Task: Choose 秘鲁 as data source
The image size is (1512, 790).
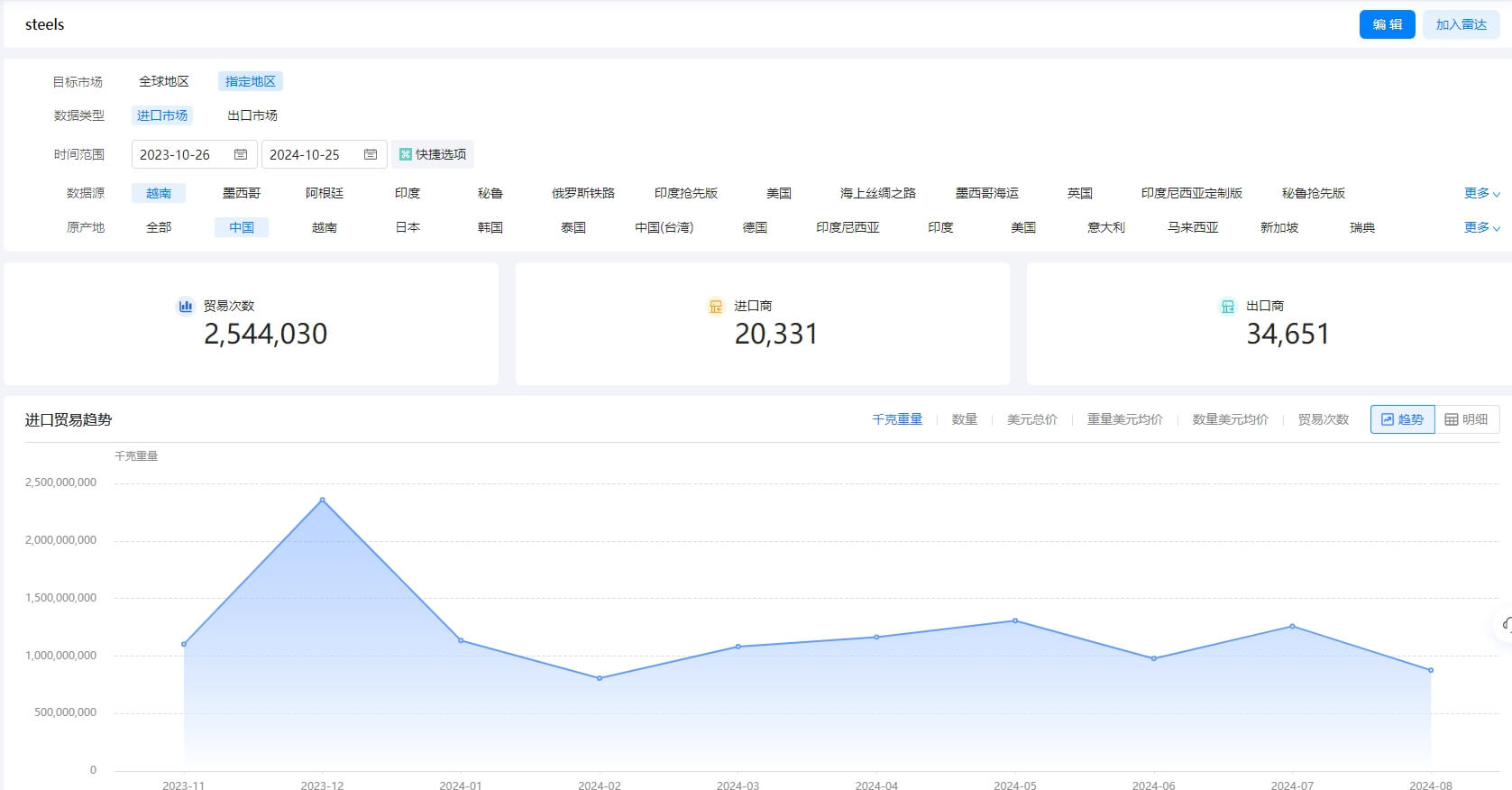Action: click(490, 193)
